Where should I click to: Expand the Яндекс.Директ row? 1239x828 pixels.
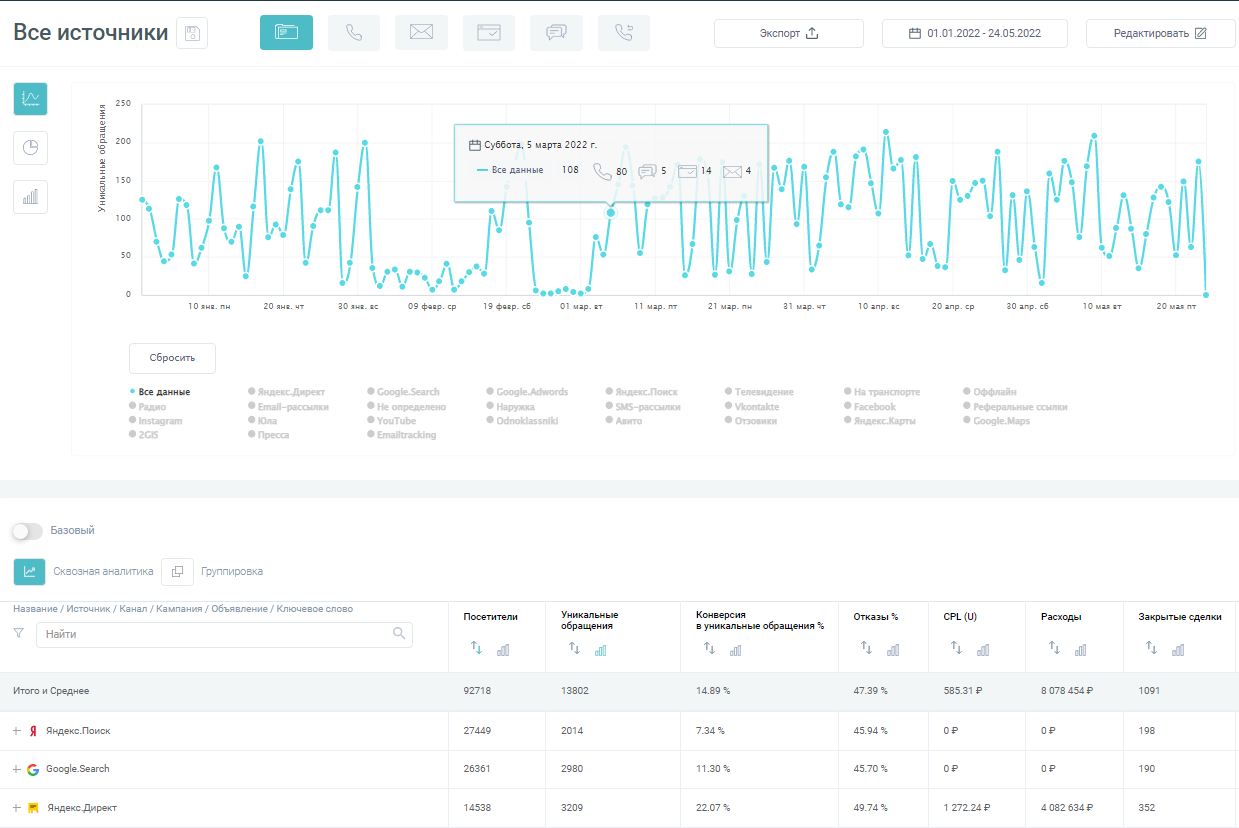click(x=17, y=807)
